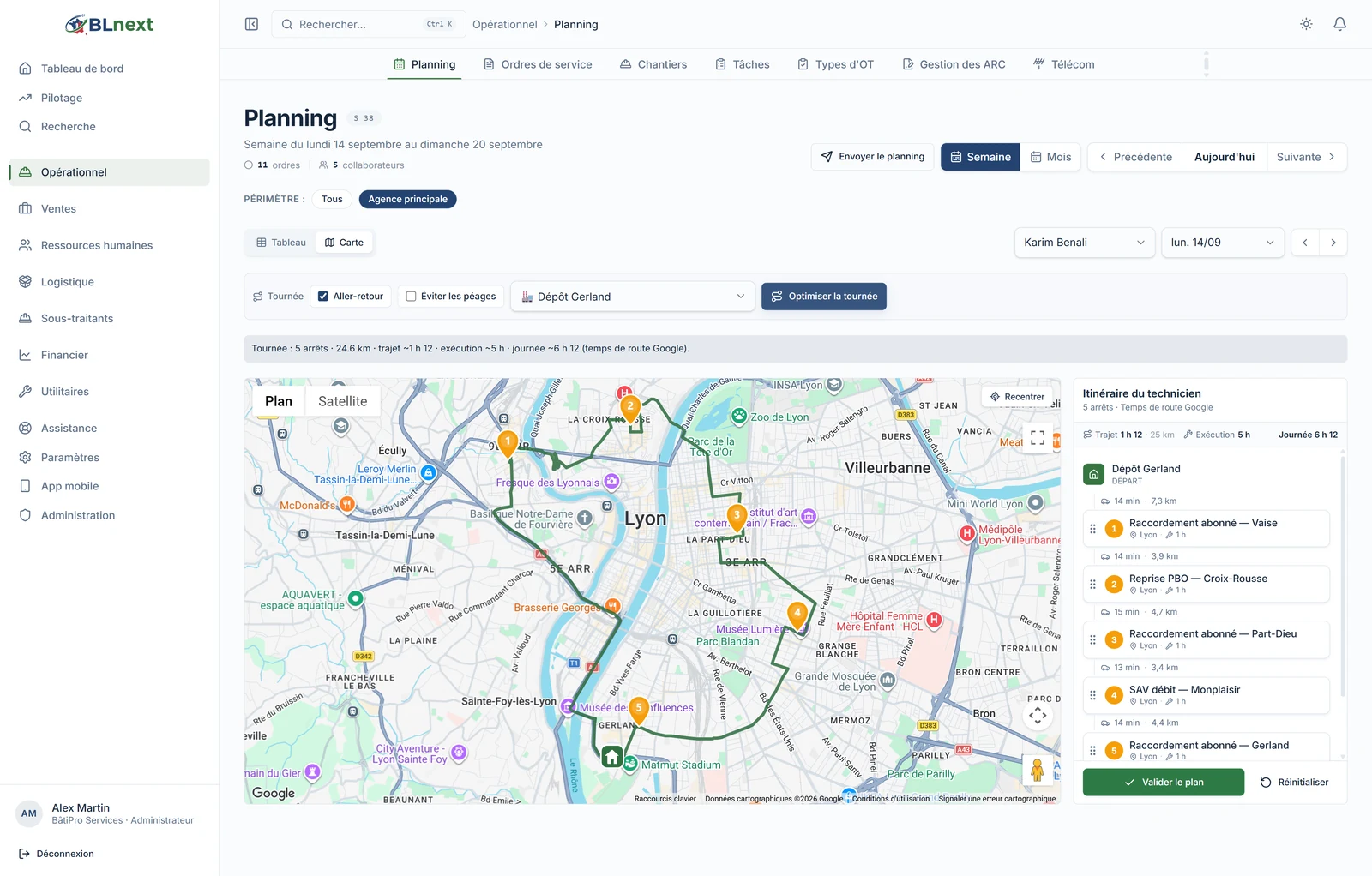Select map marker 5 at Gerland

pyautogui.click(x=638, y=710)
